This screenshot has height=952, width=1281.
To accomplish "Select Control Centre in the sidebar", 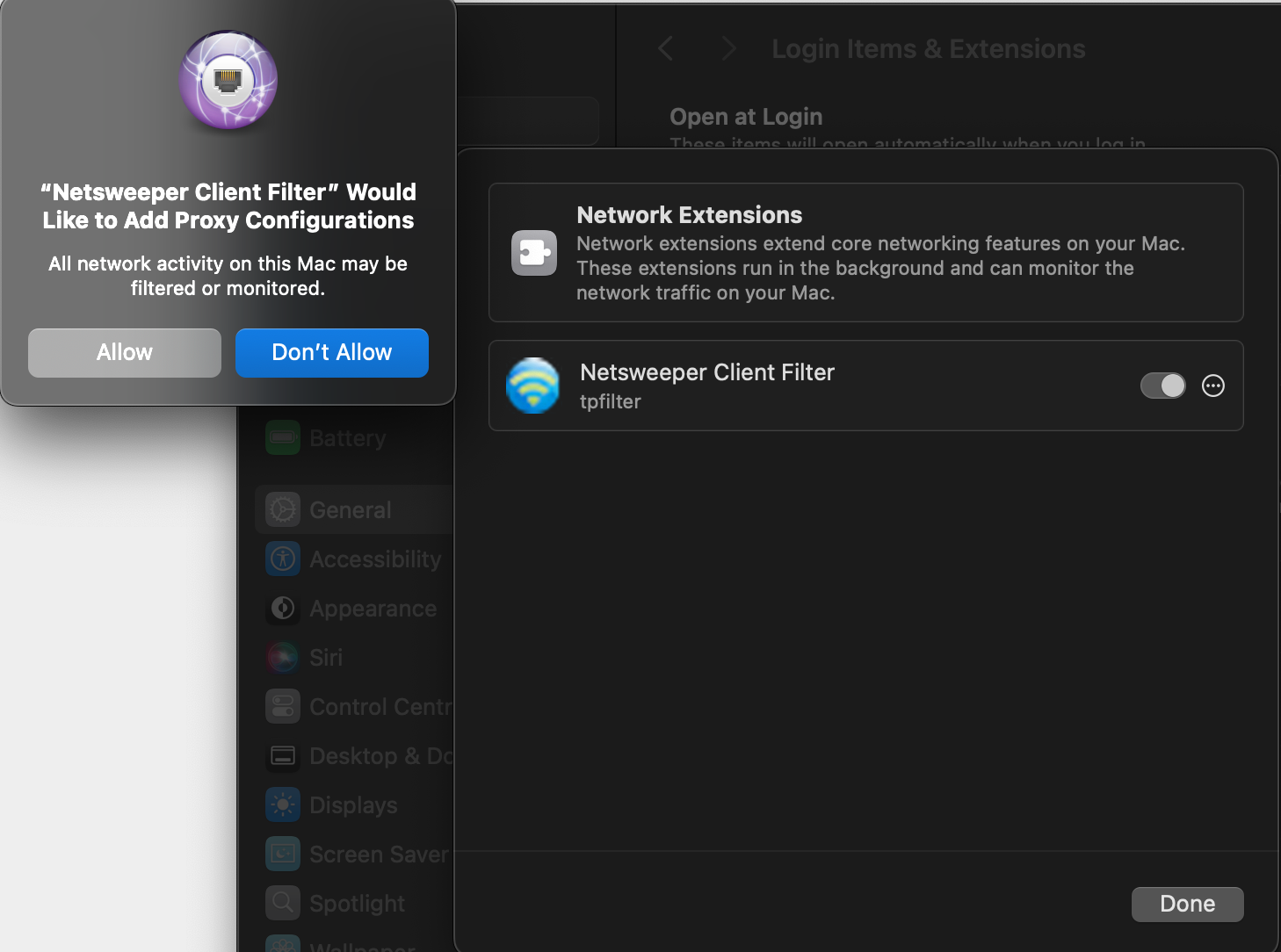I will click(x=380, y=707).
